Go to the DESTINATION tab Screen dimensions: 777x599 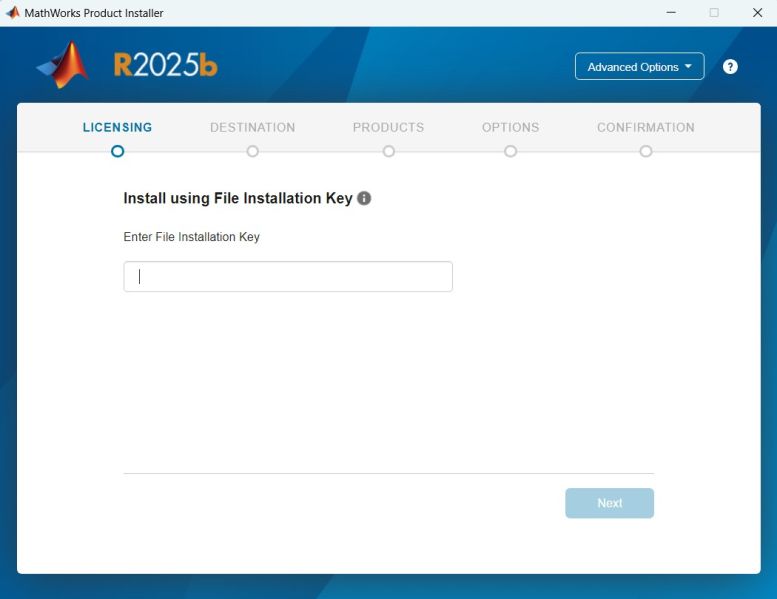click(x=252, y=128)
